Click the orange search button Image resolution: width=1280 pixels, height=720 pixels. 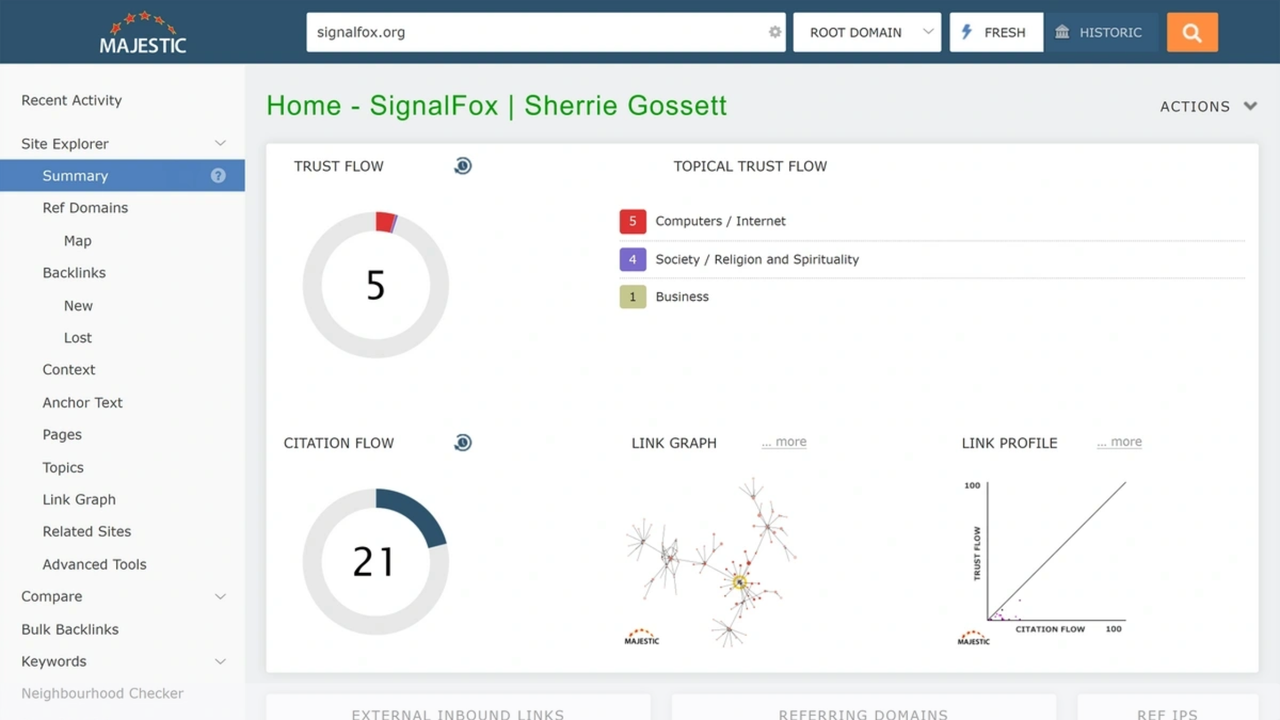tap(1192, 32)
